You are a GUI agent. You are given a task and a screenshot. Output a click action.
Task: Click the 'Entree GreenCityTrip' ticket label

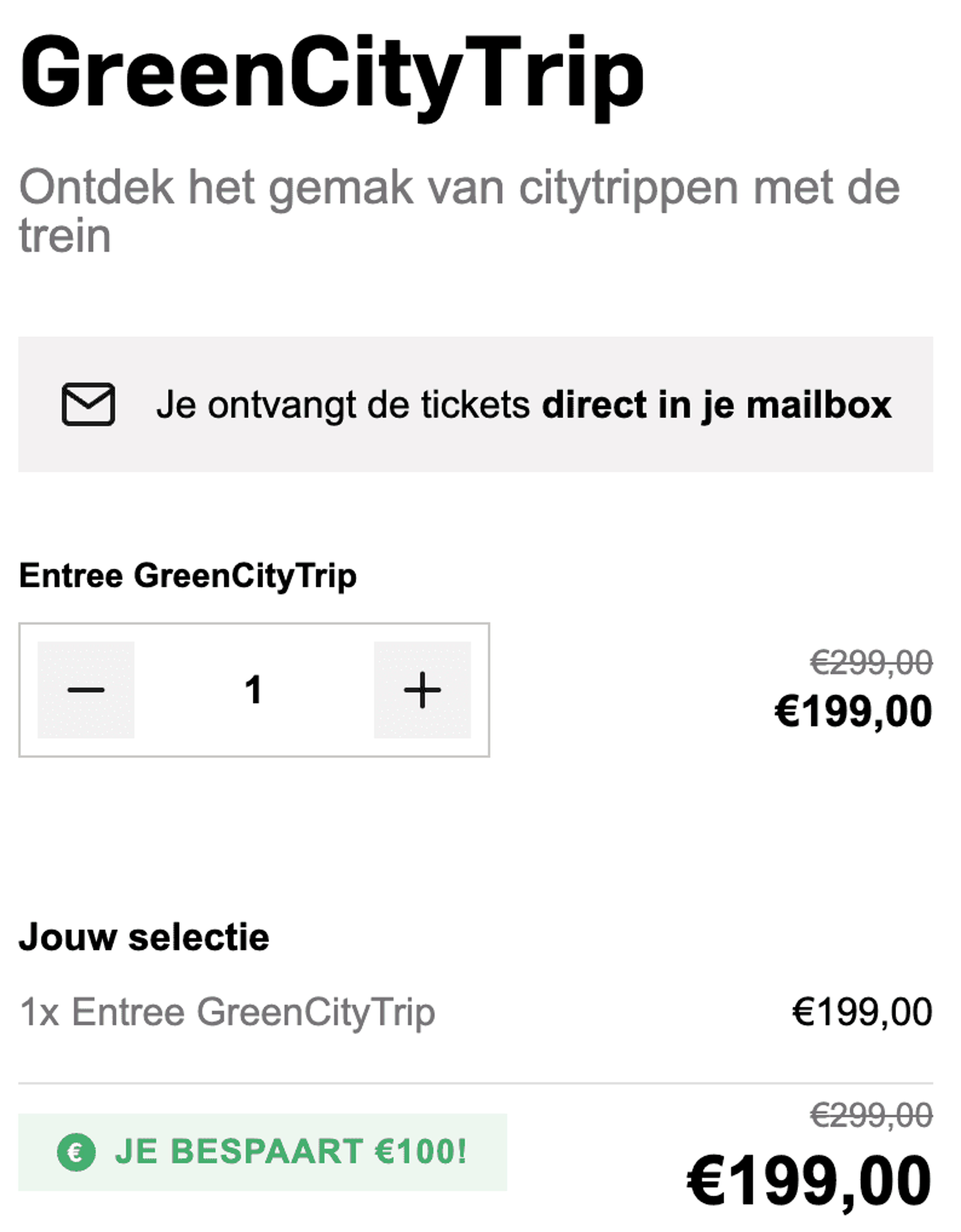188,576
